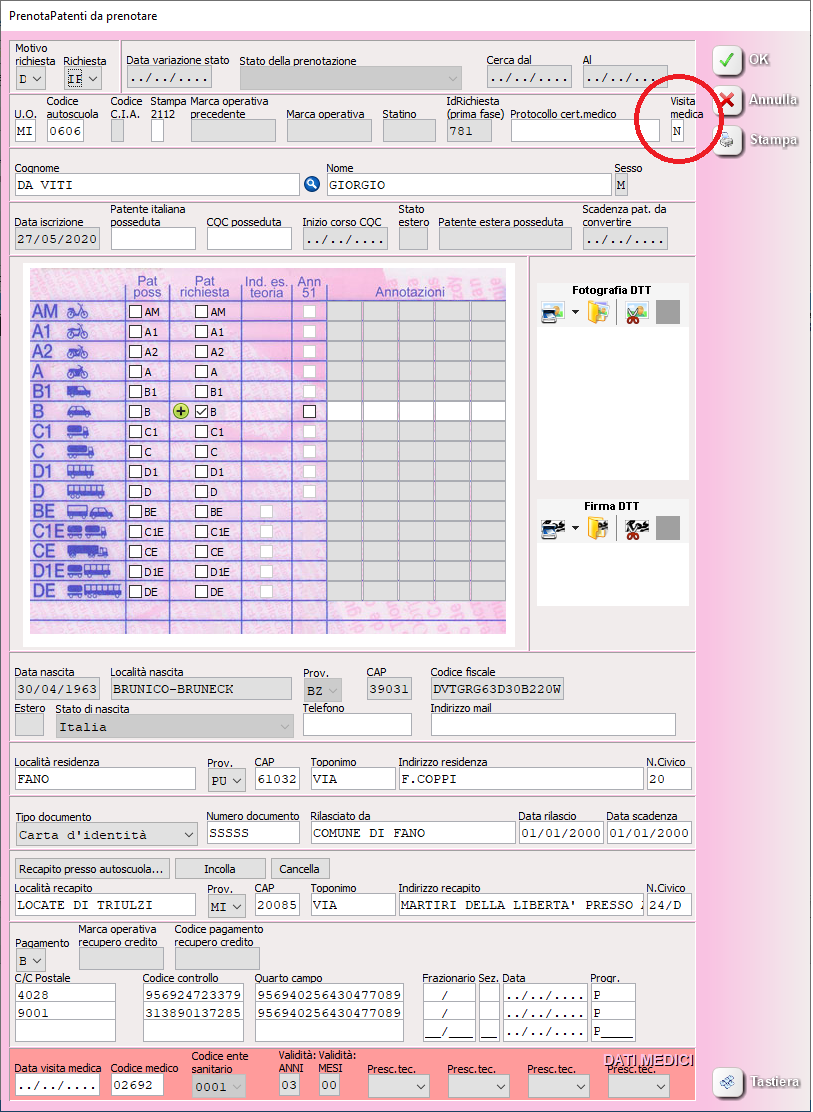
Task: Click the gray swatch next to Fotografia crop
Action: (668, 313)
